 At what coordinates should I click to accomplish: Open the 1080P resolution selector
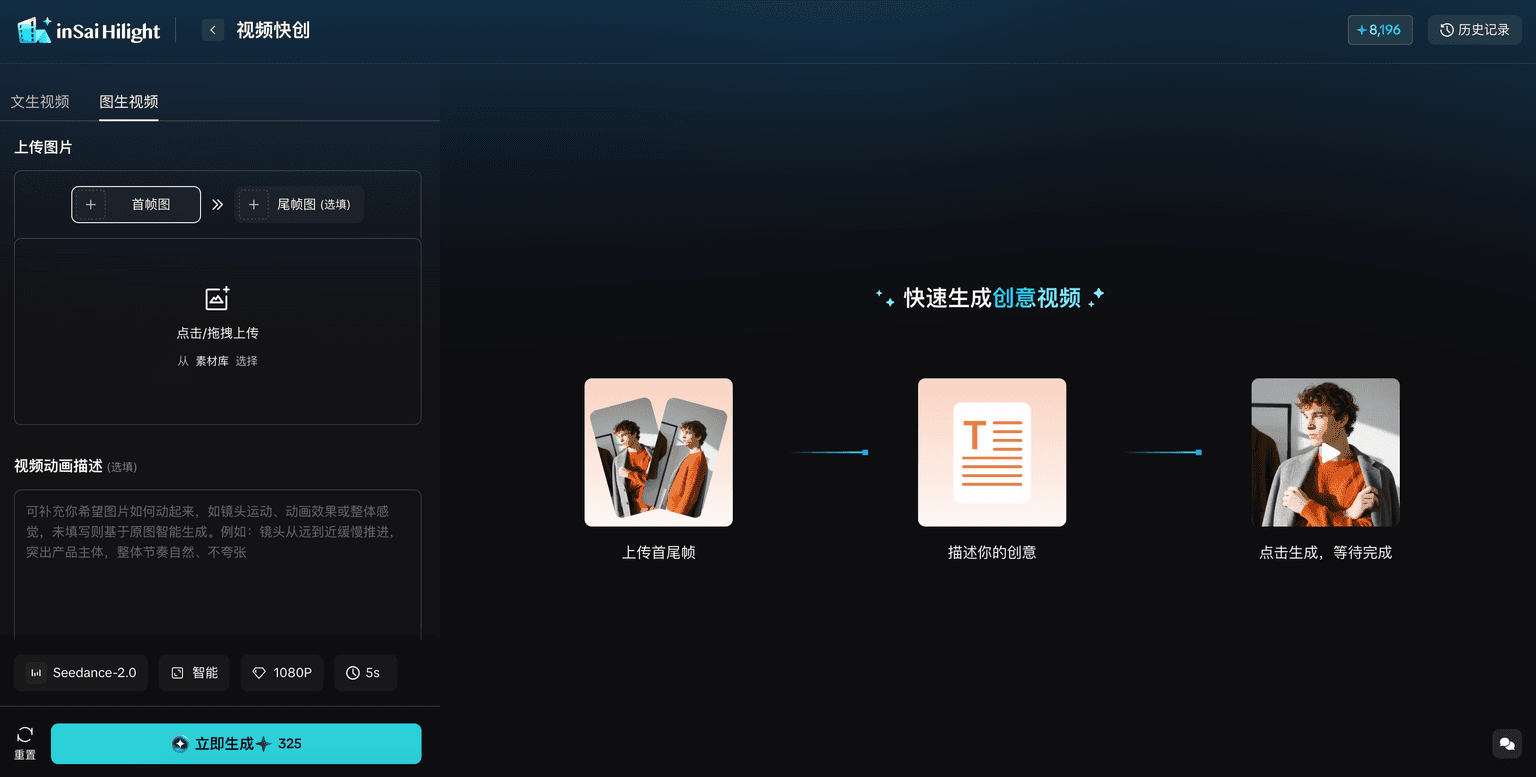pos(282,673)
